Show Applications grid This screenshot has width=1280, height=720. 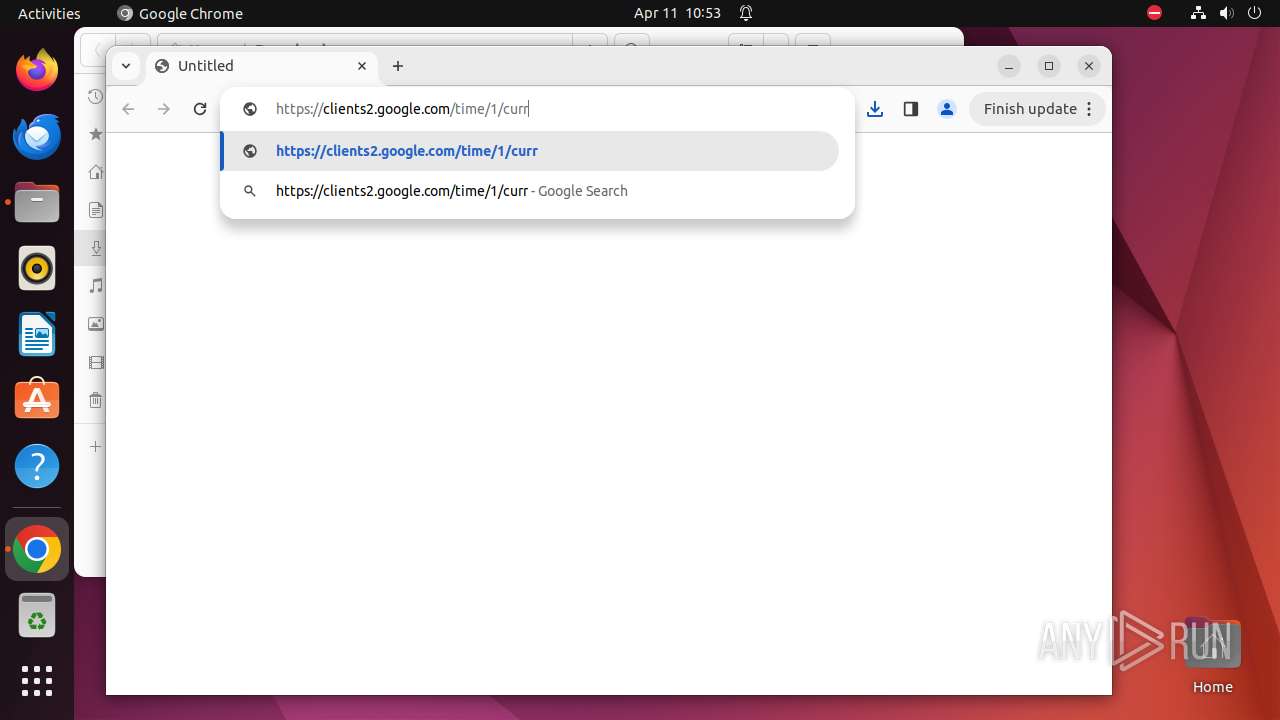(37, 681)
